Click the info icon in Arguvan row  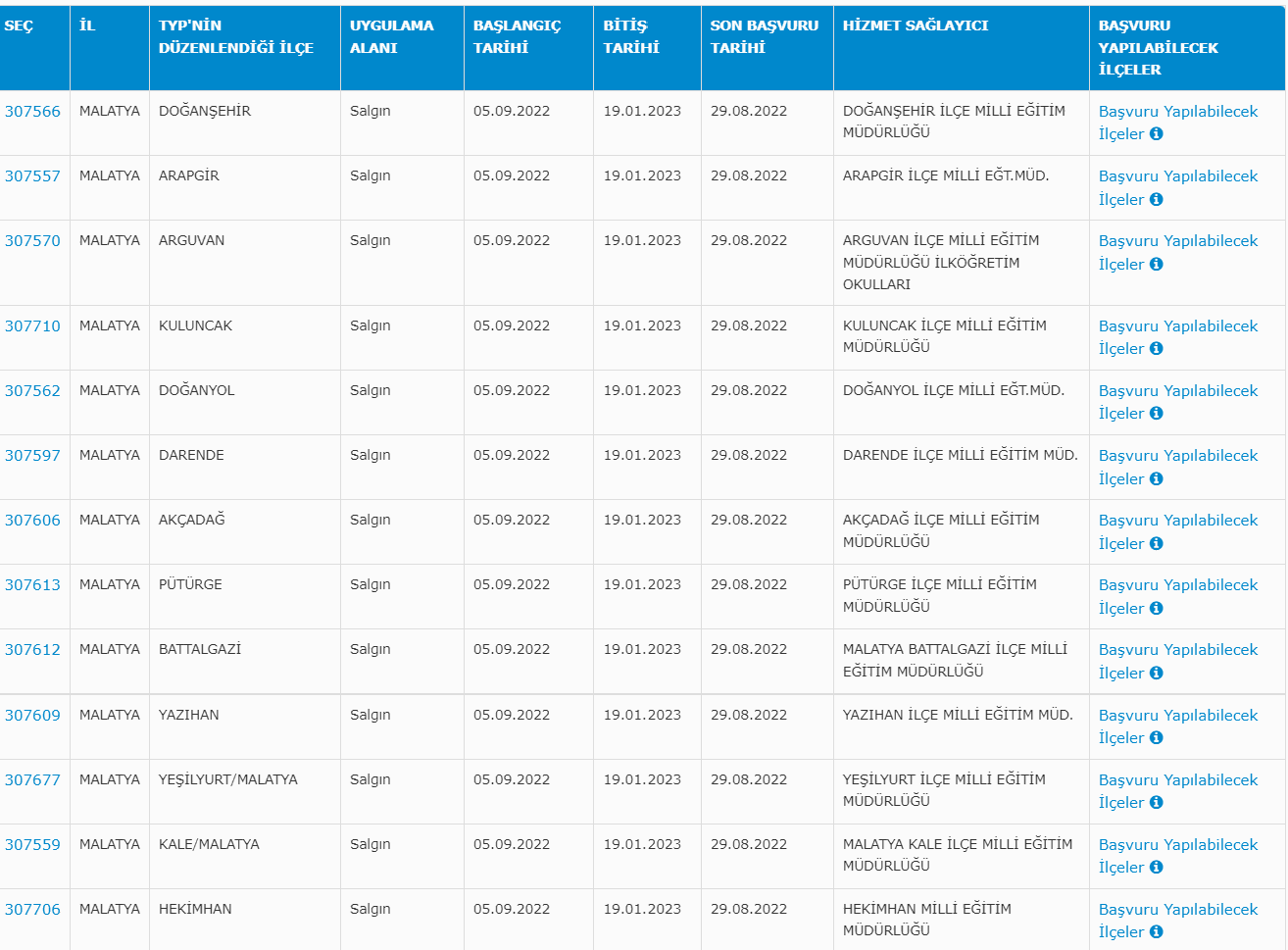[x=1156, y=265]
